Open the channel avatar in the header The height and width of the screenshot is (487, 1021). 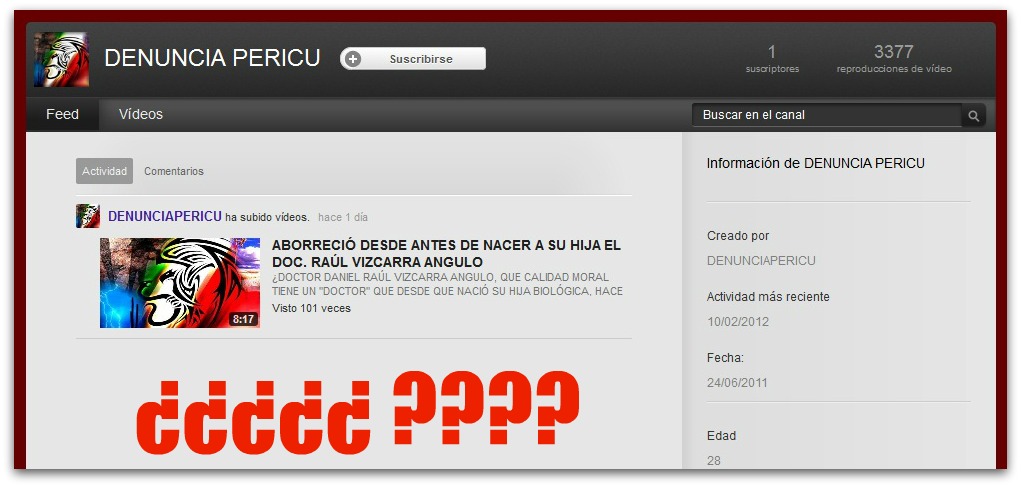(61, 59)
